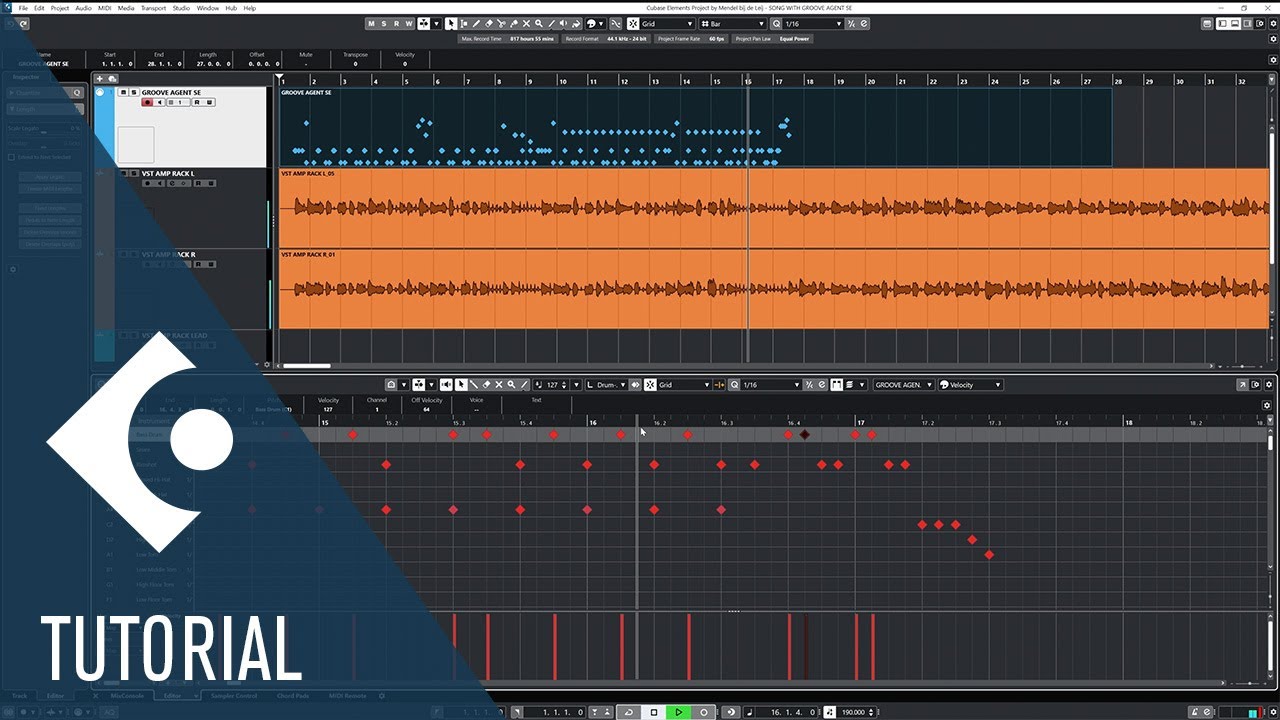This screenshot has width=1280, height=720.
Task: Open the Audio menu
Action: pyautogui.click(x=84, y=8)
